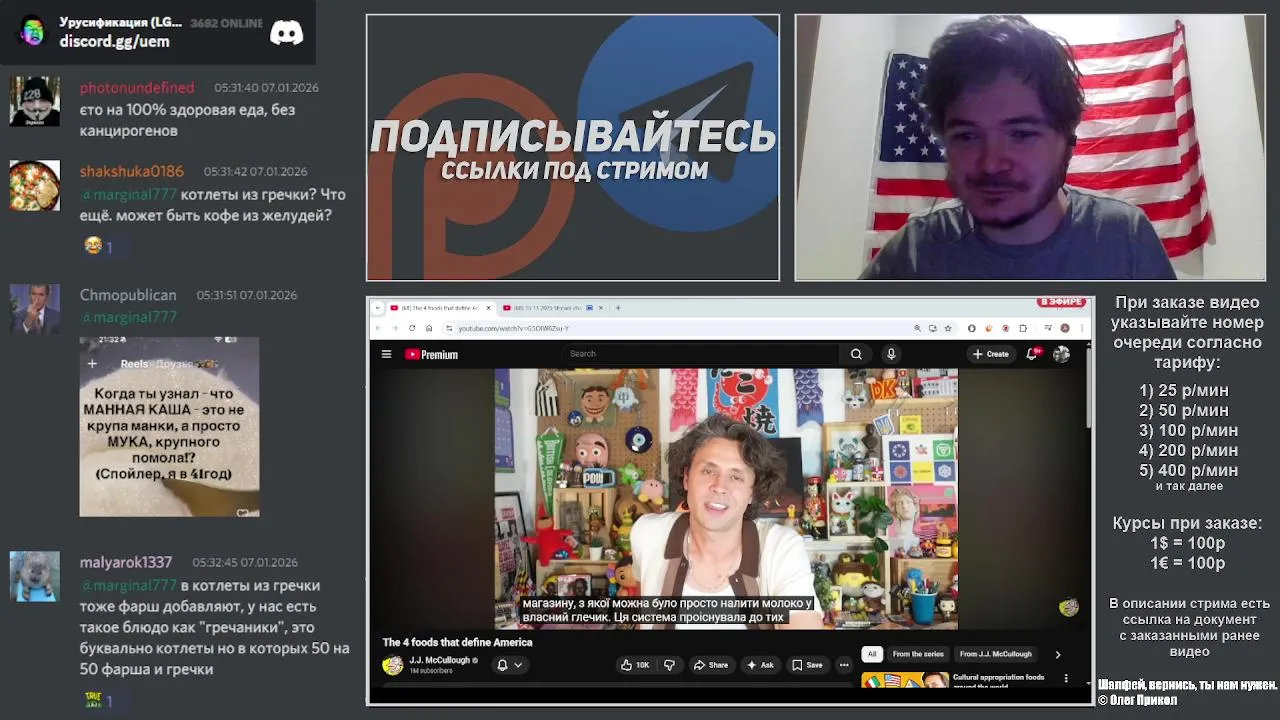Open the YouTube account avatar menu

[x=1061, y=354]
